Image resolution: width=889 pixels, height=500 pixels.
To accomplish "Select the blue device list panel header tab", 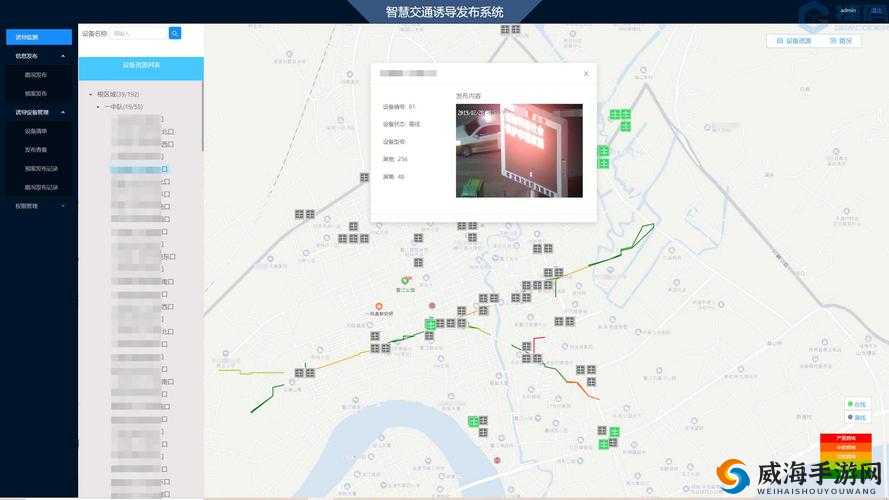I will 141,68.
